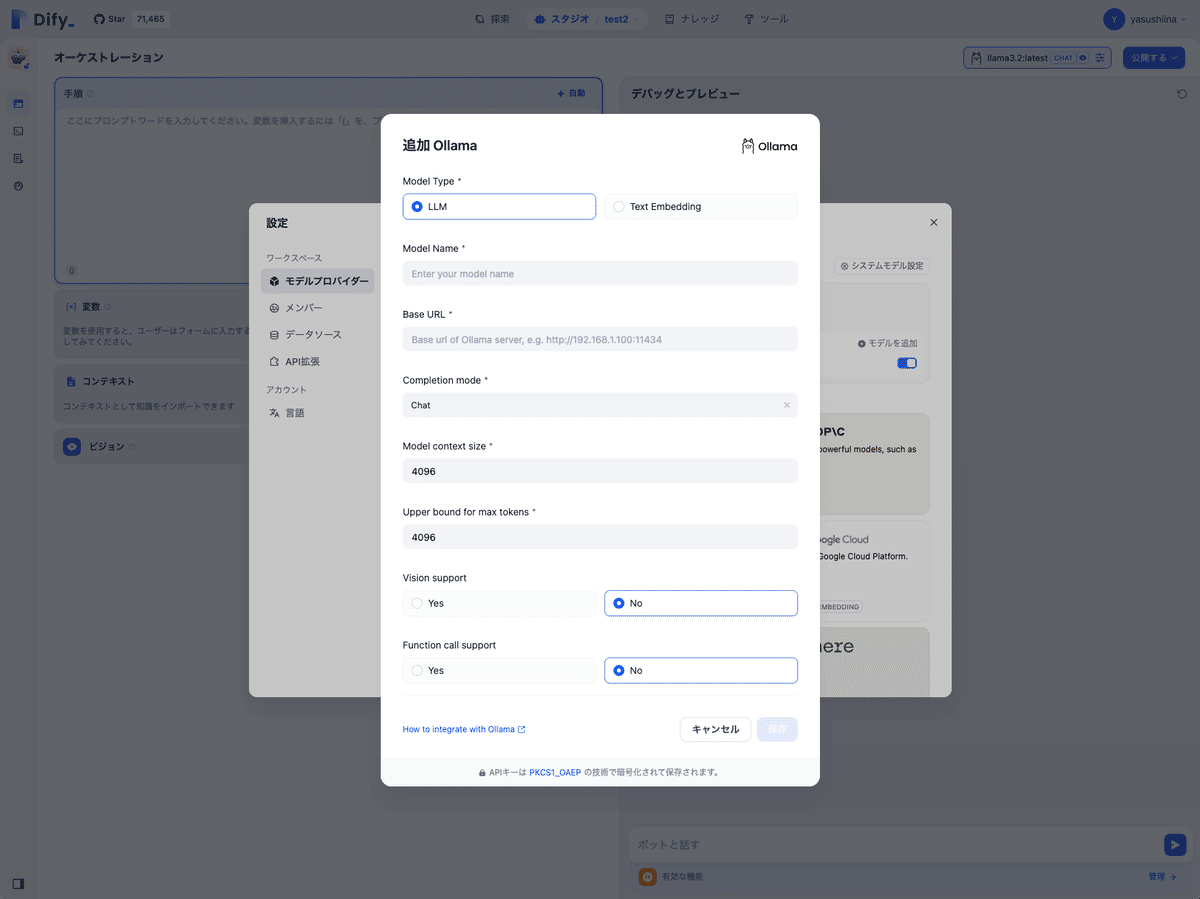Click the 手順 prompt help icon

click(x=91, y=94)
